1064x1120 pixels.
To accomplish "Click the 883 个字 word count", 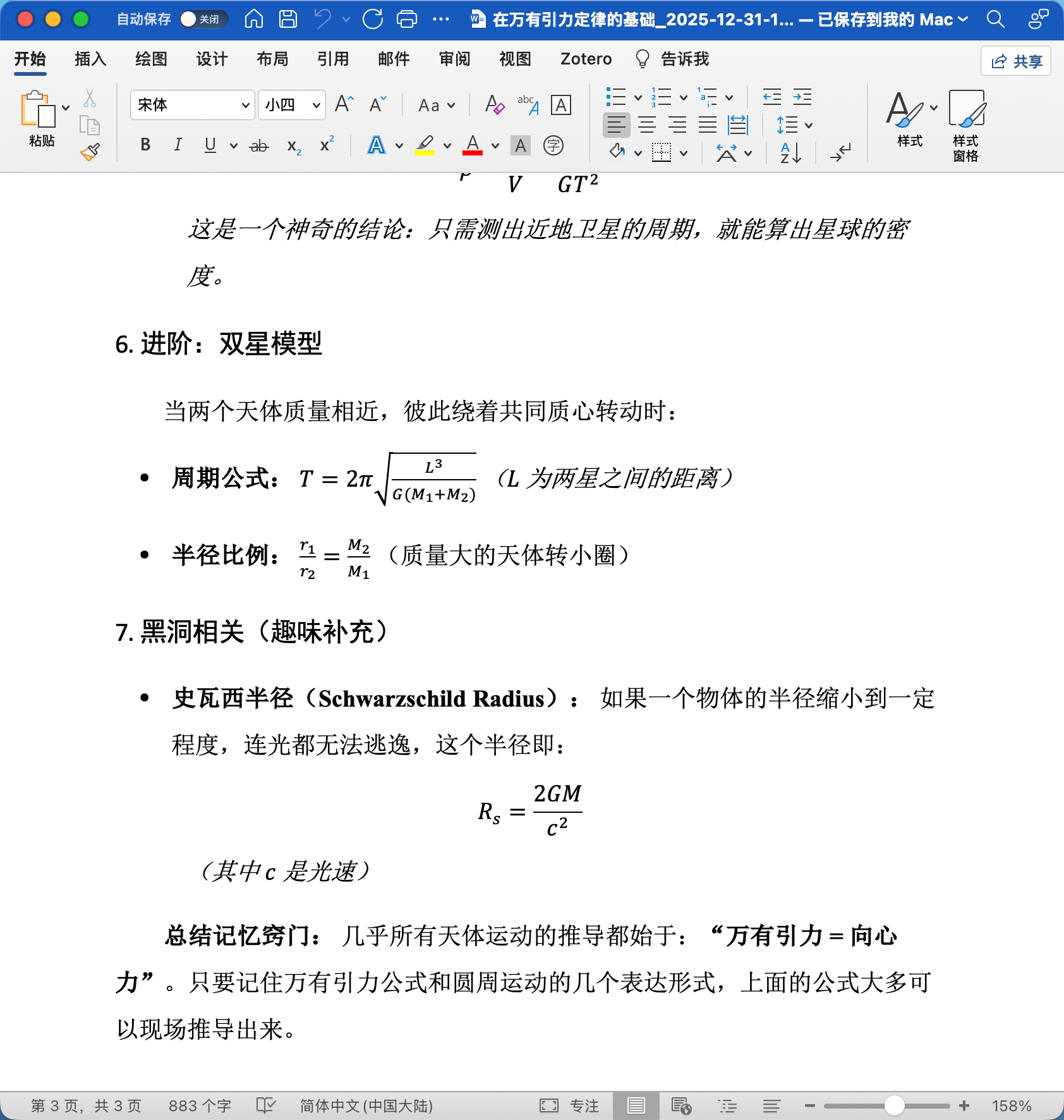I will click(200, 1105).
